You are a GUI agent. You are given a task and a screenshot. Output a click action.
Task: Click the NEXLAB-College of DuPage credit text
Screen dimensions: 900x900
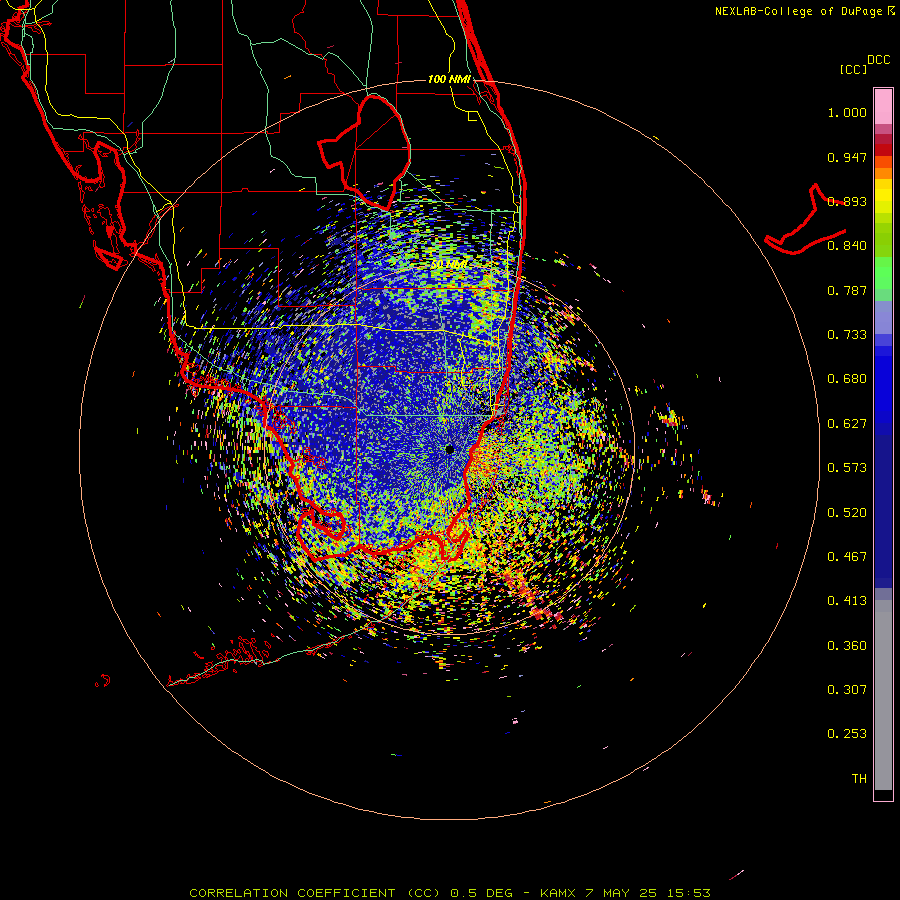[x=798, y=11]
